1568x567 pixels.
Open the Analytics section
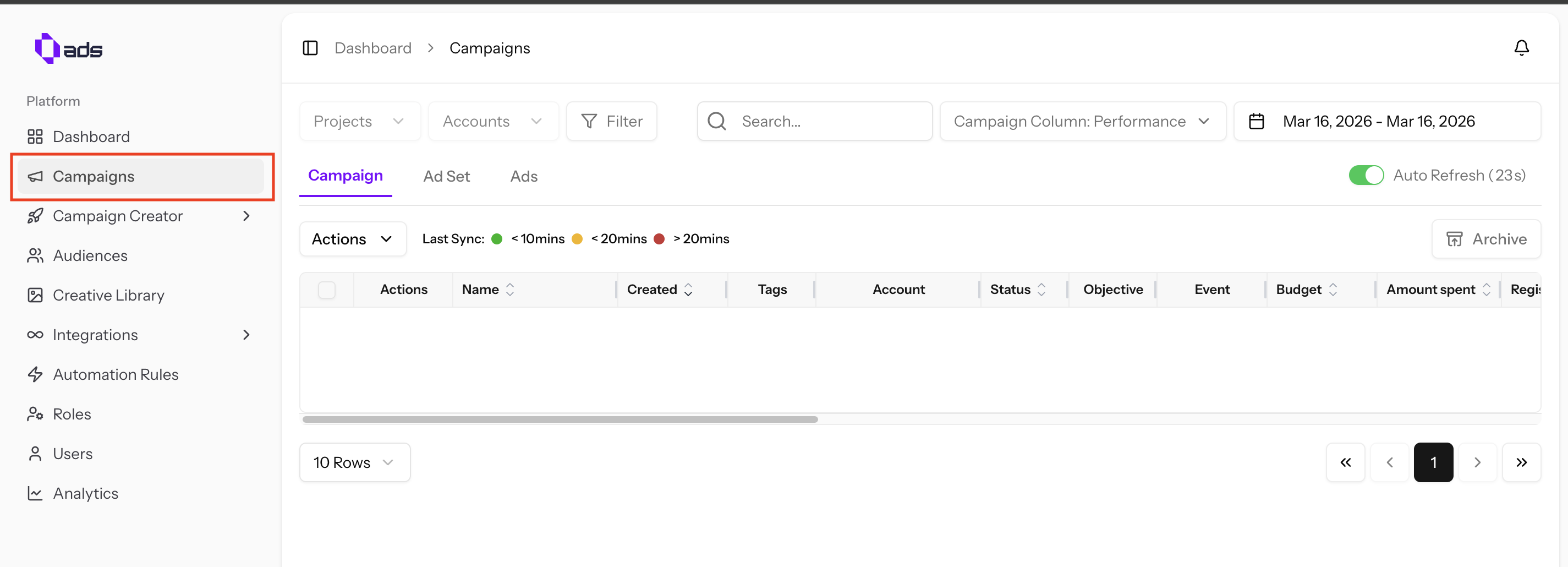point(85,493)
